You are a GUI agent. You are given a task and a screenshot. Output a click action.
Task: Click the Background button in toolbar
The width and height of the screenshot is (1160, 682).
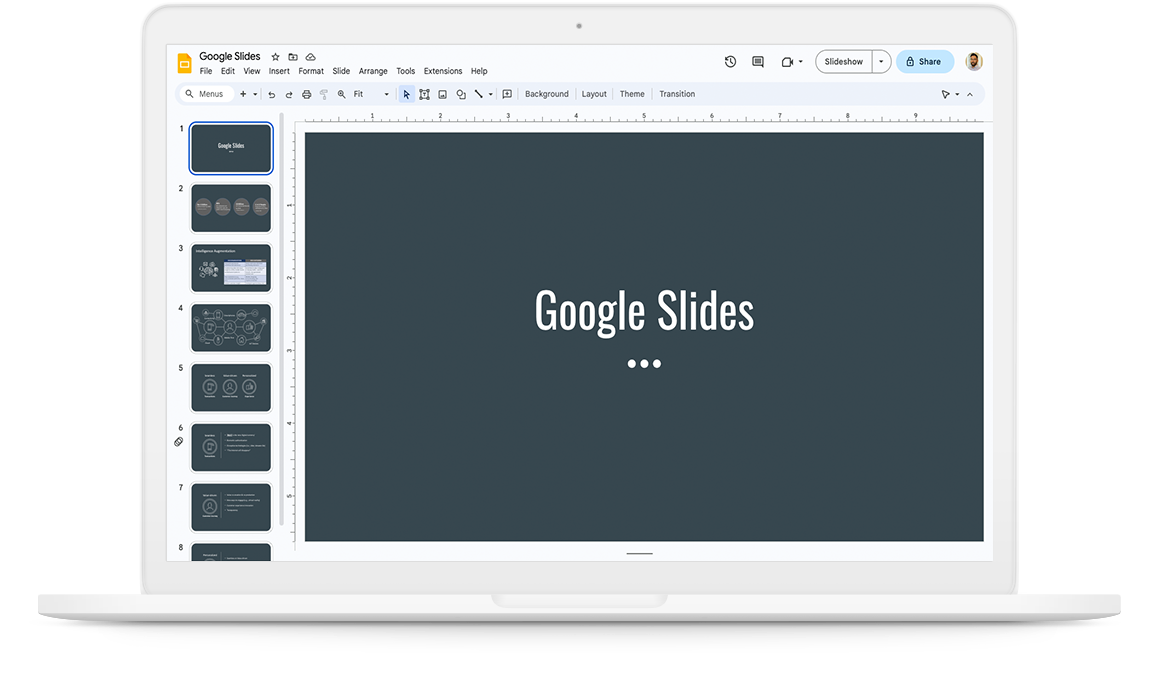546,94
